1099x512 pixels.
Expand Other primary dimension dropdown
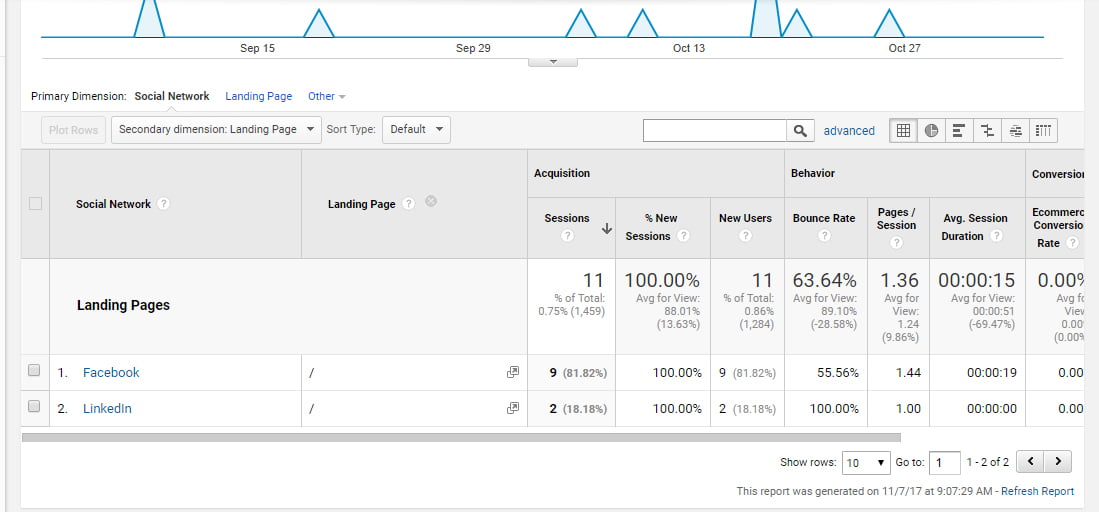(x=327, y=97)
